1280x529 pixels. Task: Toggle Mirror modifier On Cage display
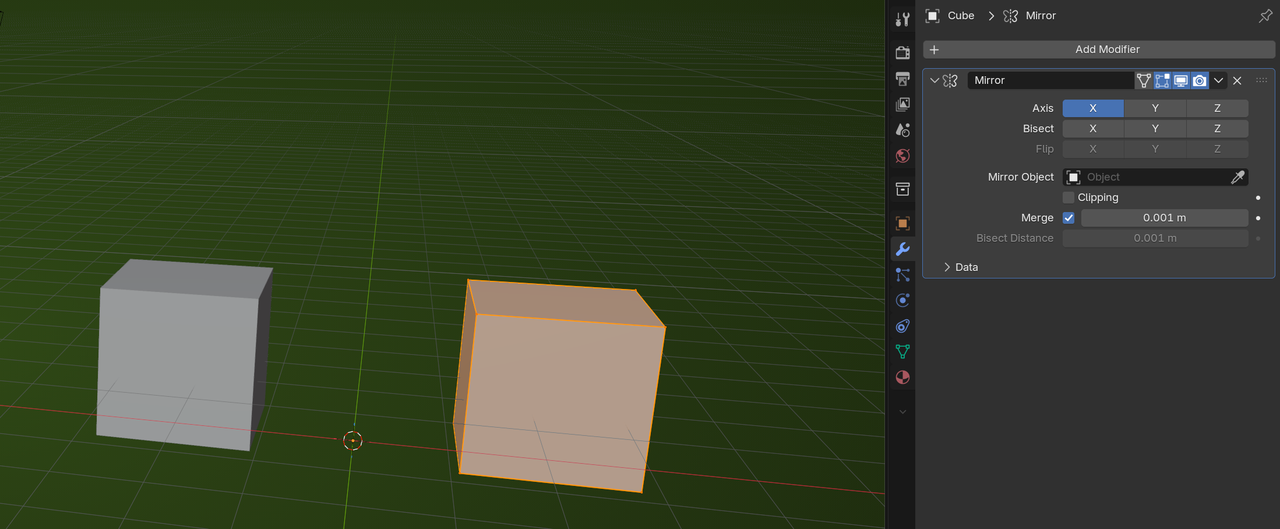[1143, 80]
